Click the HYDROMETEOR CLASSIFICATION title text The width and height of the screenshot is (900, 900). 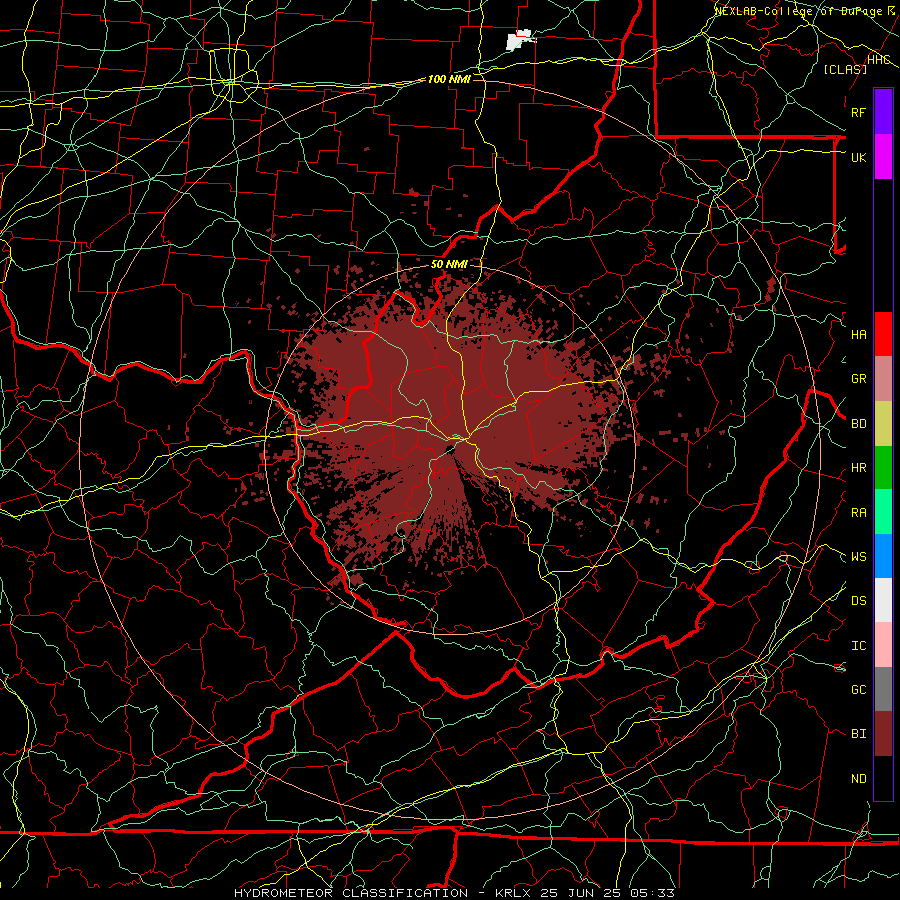[351, 893]
